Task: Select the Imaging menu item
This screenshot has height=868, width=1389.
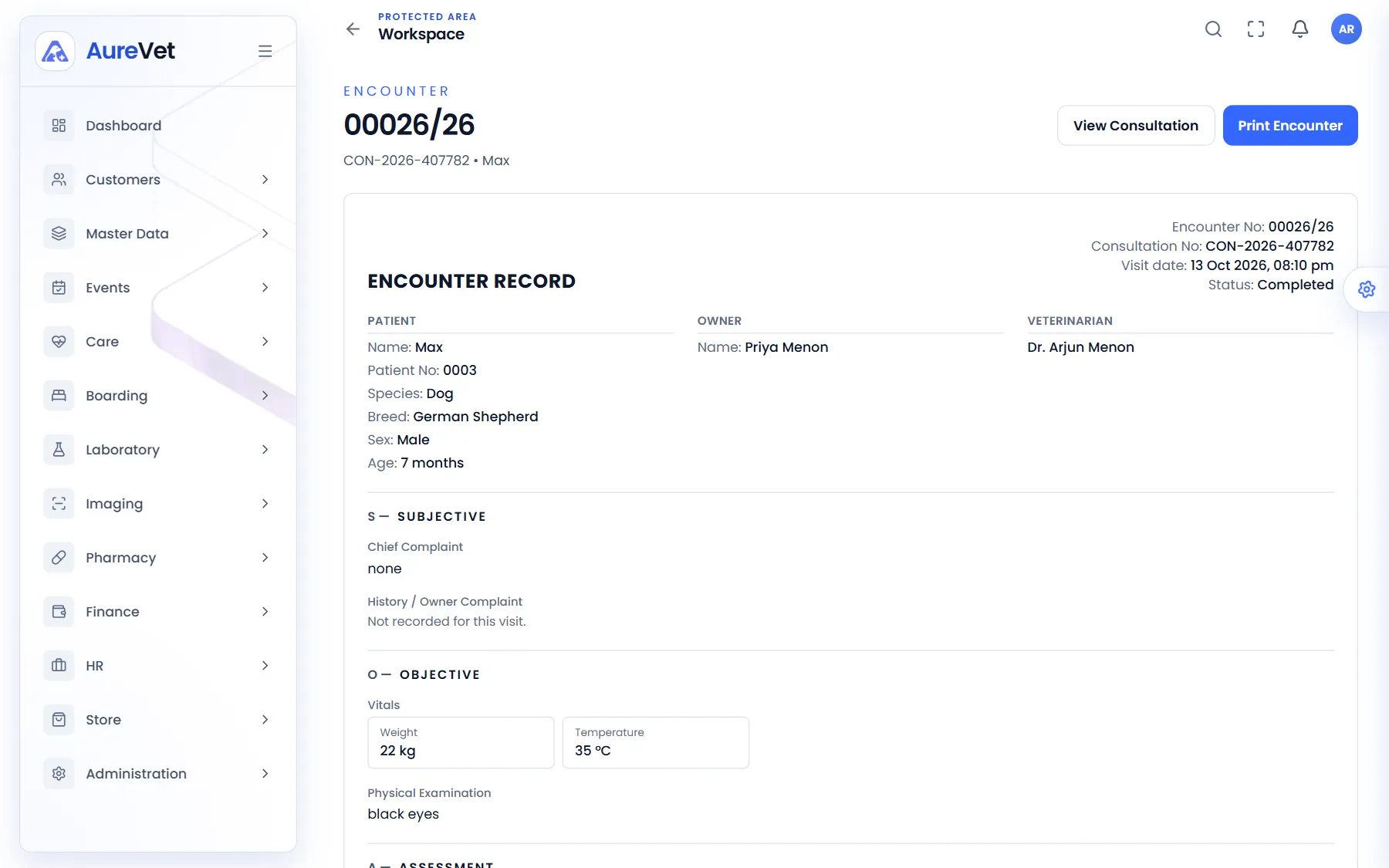Action: pyautogui.click(x=158, y=504)
